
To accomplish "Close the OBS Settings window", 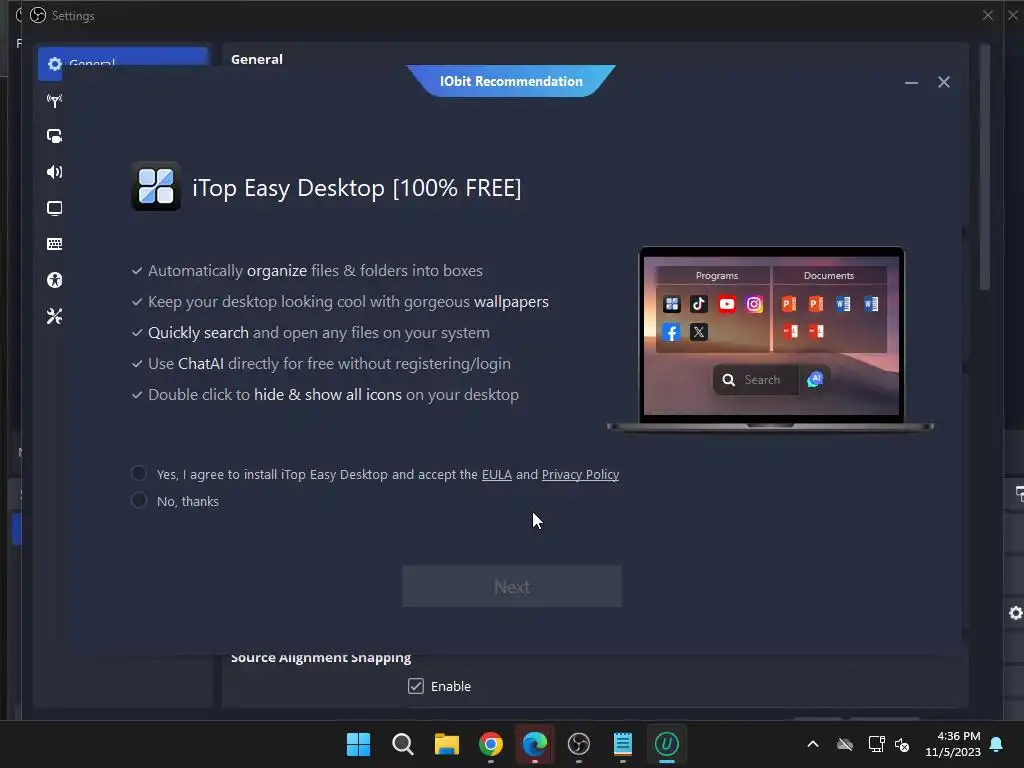I will click(x=987, y=15).
